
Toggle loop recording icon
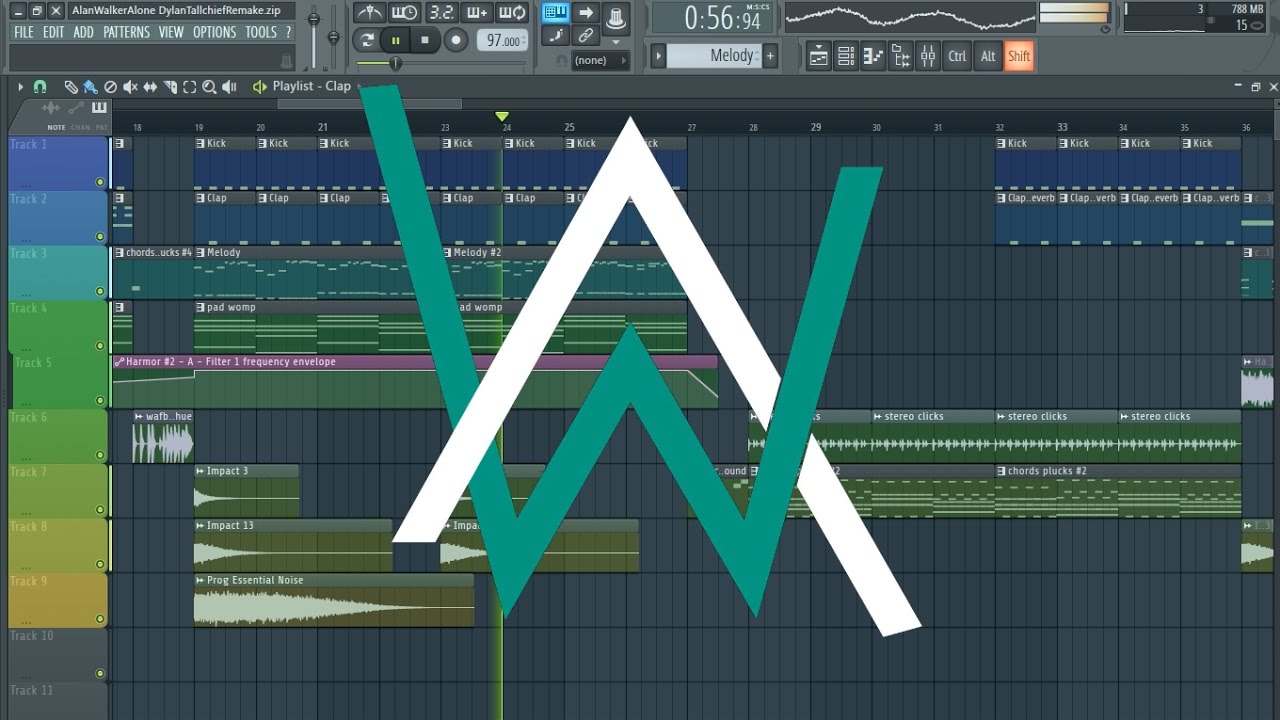(512, 13)
